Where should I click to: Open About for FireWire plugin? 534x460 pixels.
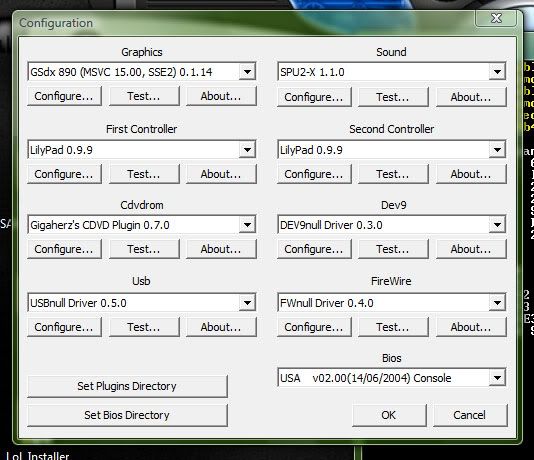coord(471,327)
